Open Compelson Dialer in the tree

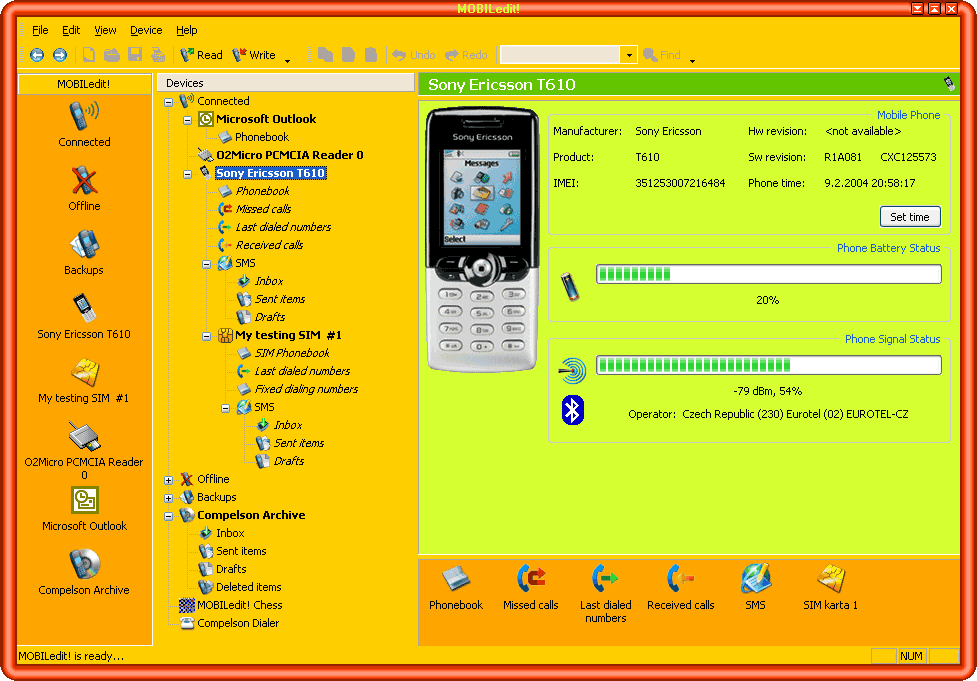pyautogui.click(x=238, y=623)
